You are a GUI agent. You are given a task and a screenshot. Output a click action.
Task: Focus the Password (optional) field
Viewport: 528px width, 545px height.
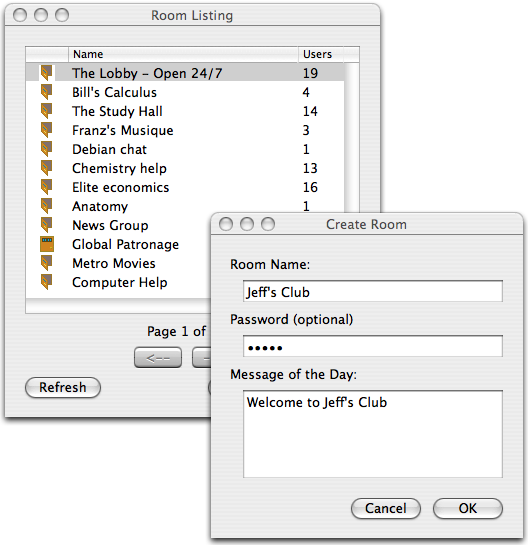point(373,346)
